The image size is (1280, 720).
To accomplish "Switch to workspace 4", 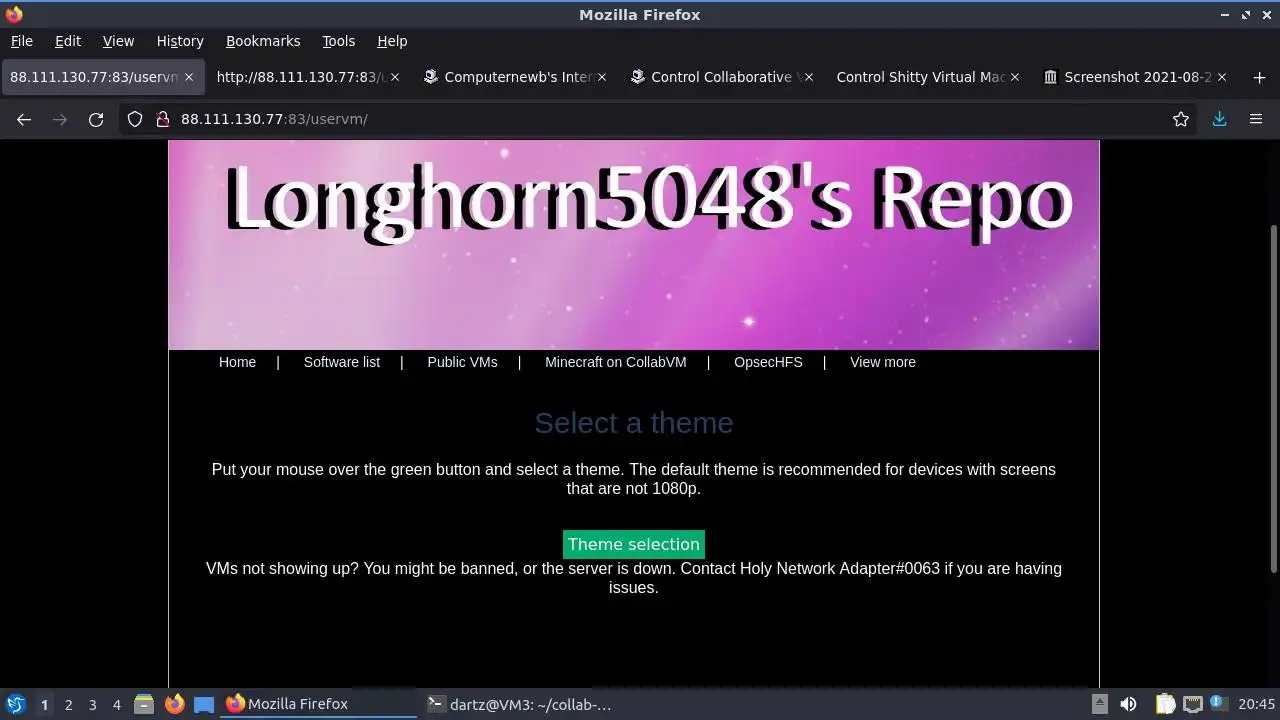I will click(x=116, y=704).
